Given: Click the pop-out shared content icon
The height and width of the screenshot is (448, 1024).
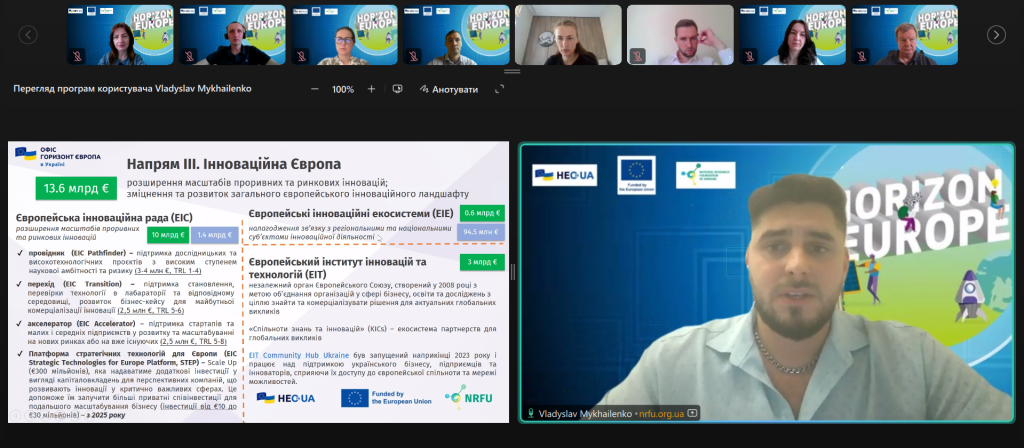Looking at the screenshot, I should point(397,89).
